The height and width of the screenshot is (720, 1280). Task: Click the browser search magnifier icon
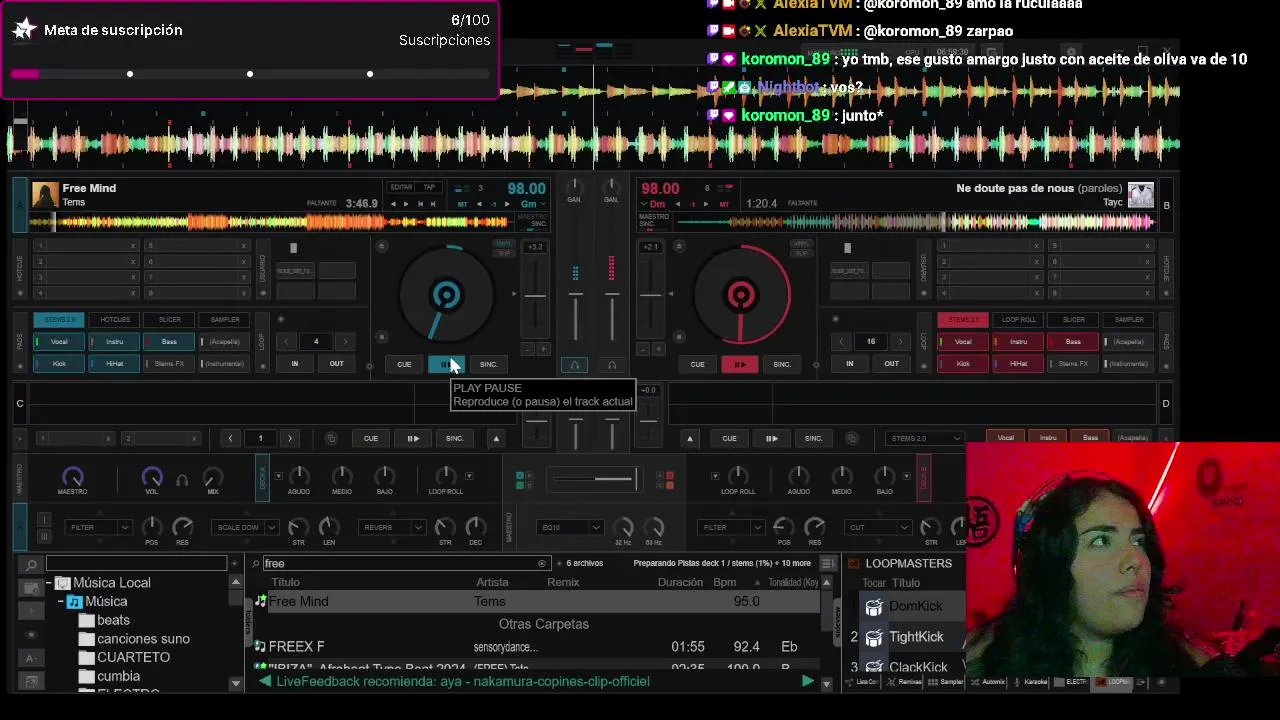tap(32, 564)
